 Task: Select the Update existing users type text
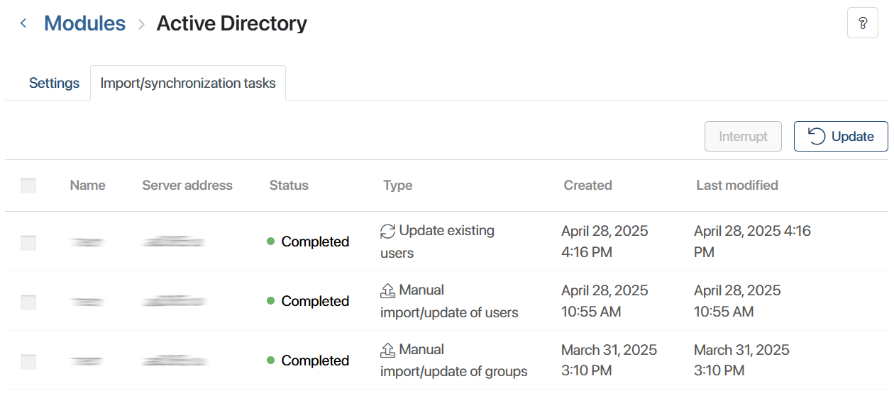click(x=437, y=242)
